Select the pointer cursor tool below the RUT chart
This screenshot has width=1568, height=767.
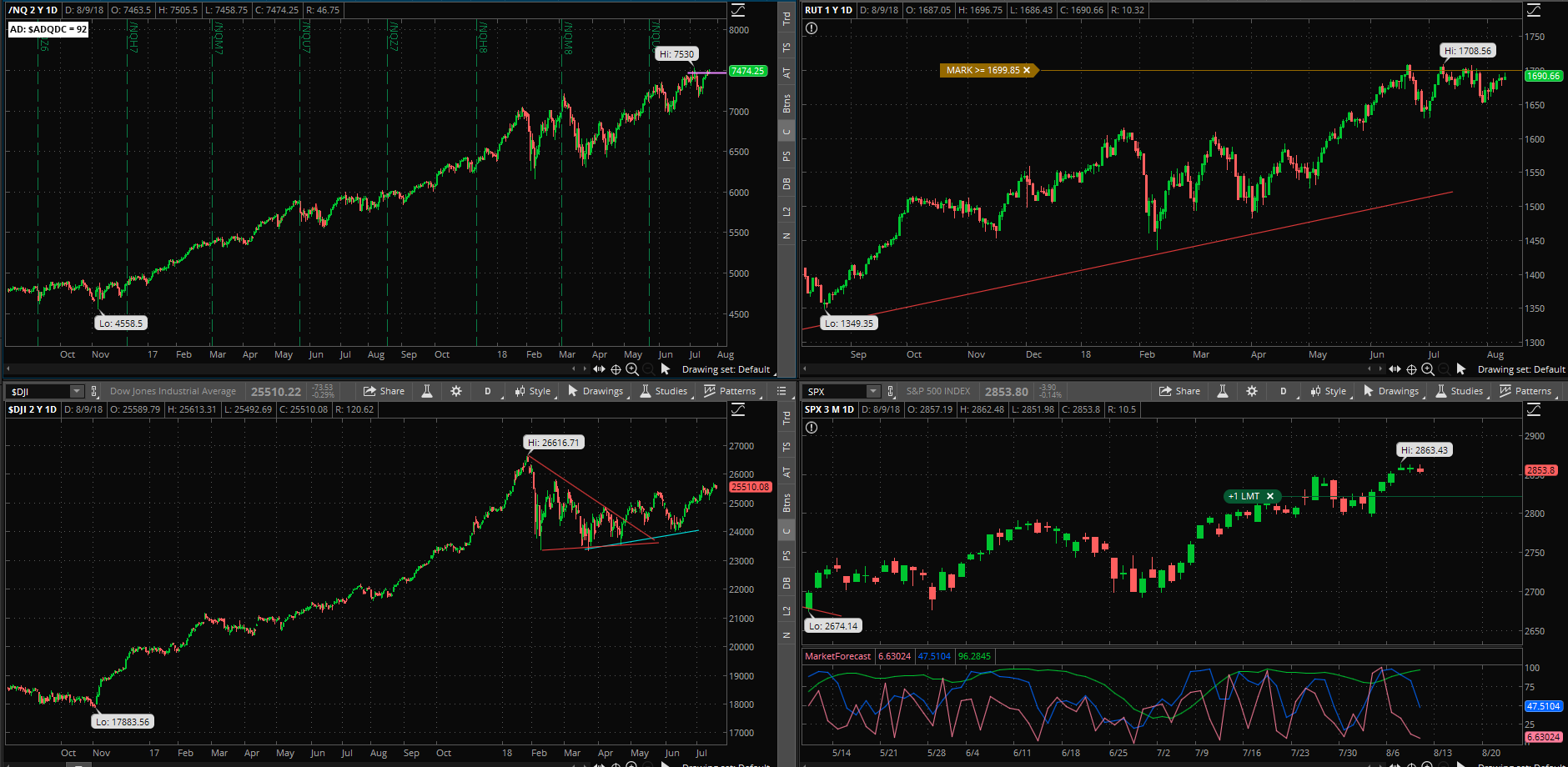tap(1460, 369)
